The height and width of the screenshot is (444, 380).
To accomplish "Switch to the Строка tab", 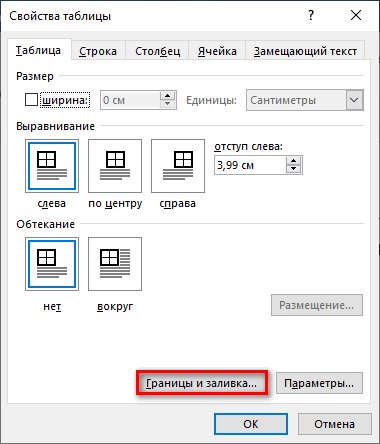I will click(x=98, y=51).
